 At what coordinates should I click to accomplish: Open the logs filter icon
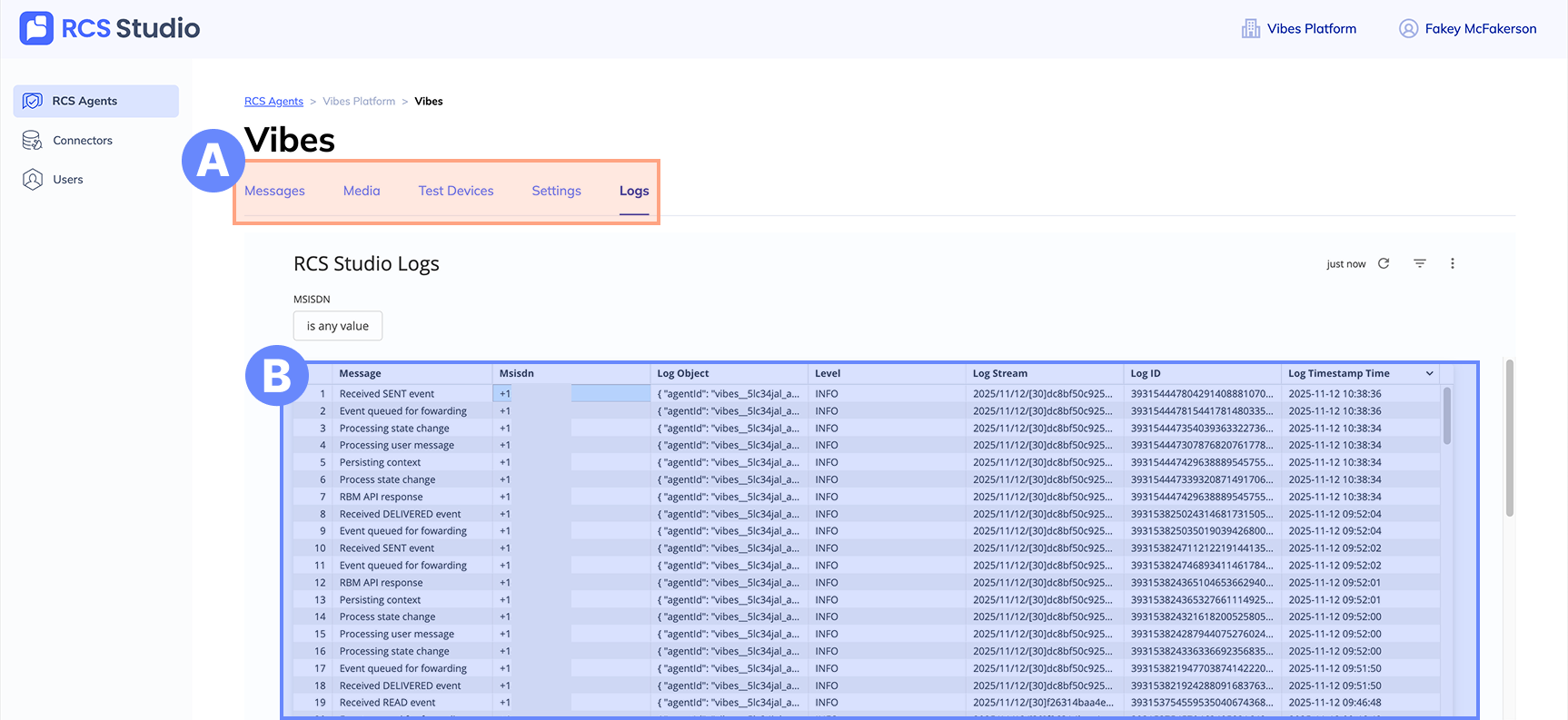click(x=1419, y=263)
